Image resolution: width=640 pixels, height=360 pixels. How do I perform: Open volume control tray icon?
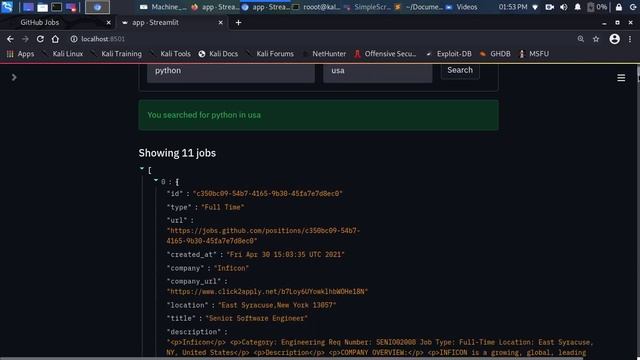pyautogui.click(x=564, y=7)
